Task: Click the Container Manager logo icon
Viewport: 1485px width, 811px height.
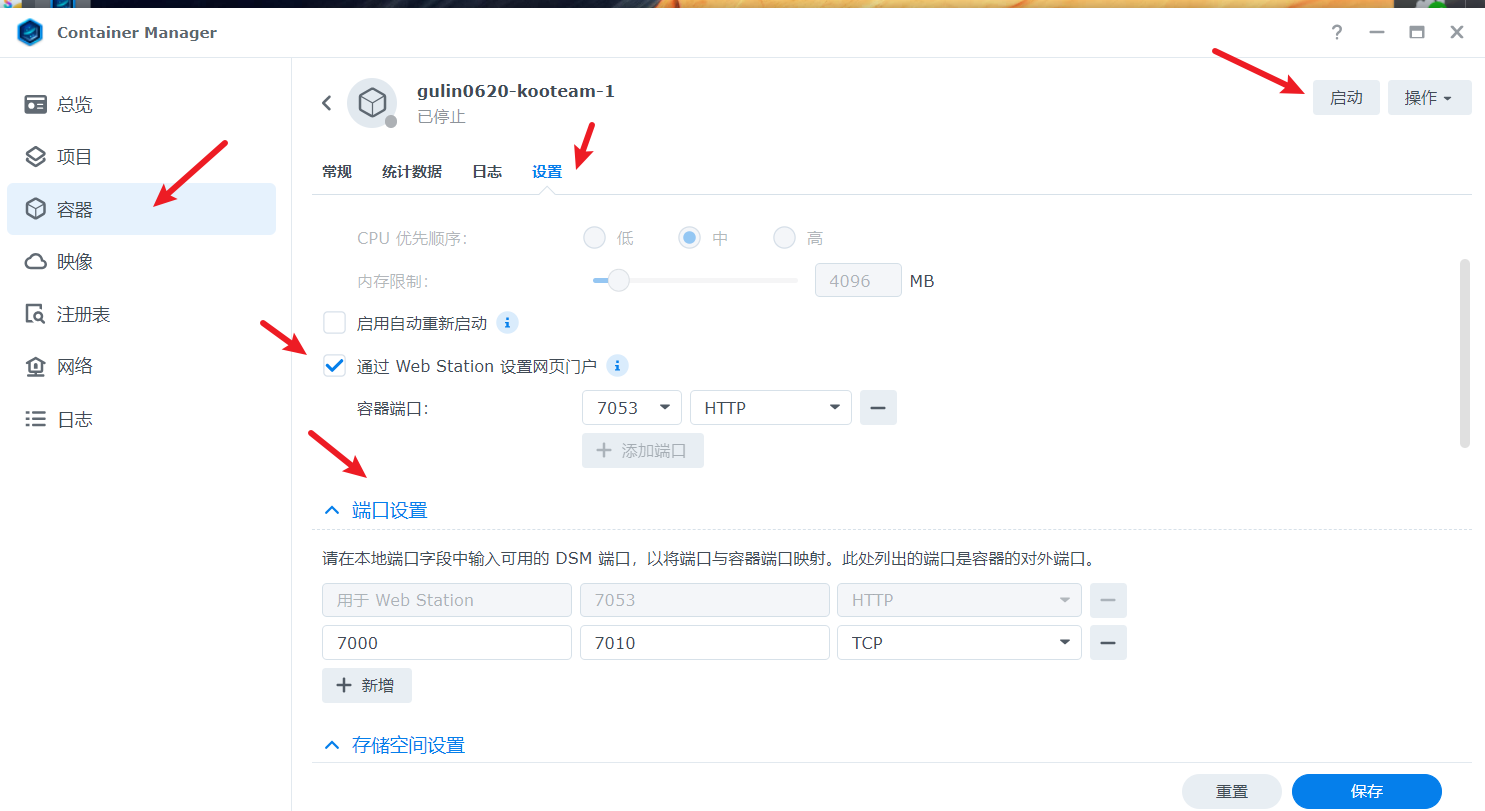Action: [30, 31]
